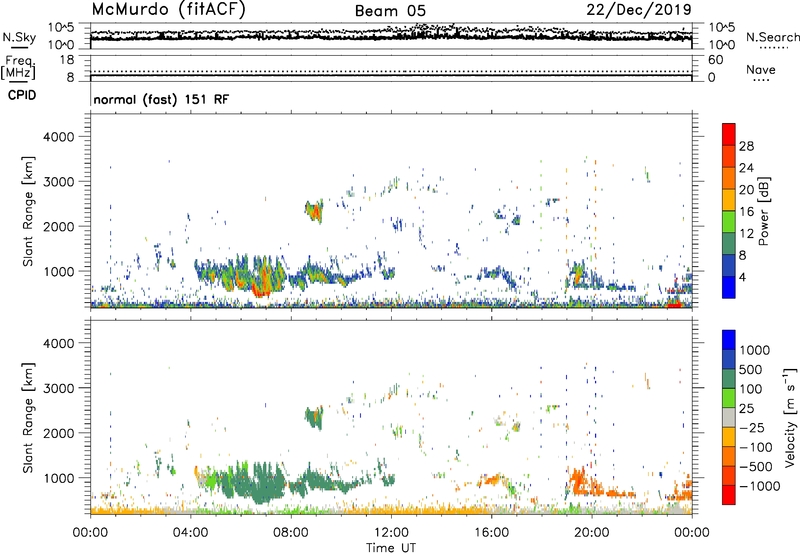Click the Velocity [m s⁻¹] colorbar title
800x554 pixels.
(790, 418)
